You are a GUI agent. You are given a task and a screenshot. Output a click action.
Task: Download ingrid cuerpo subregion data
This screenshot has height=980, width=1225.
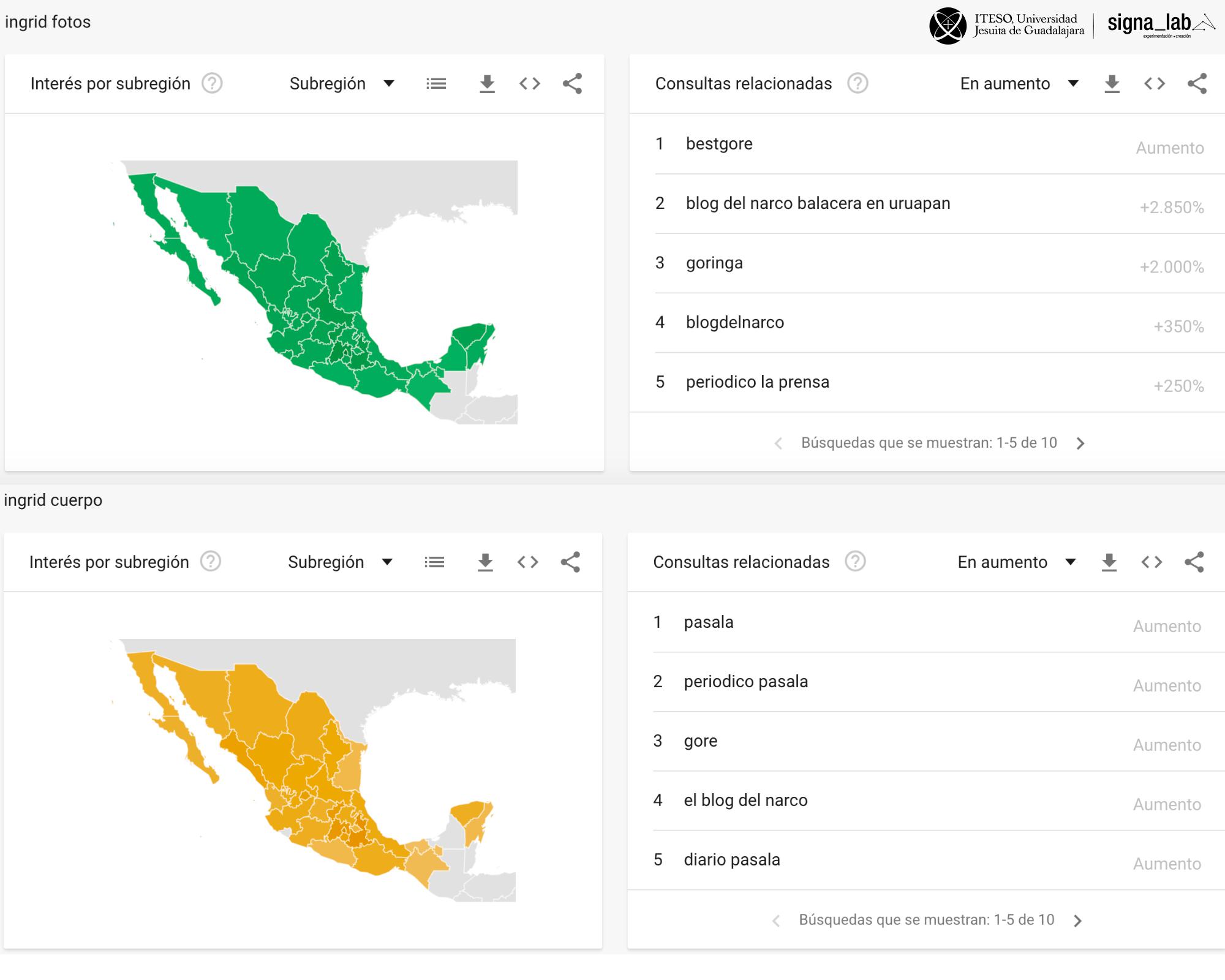(485, 562)
